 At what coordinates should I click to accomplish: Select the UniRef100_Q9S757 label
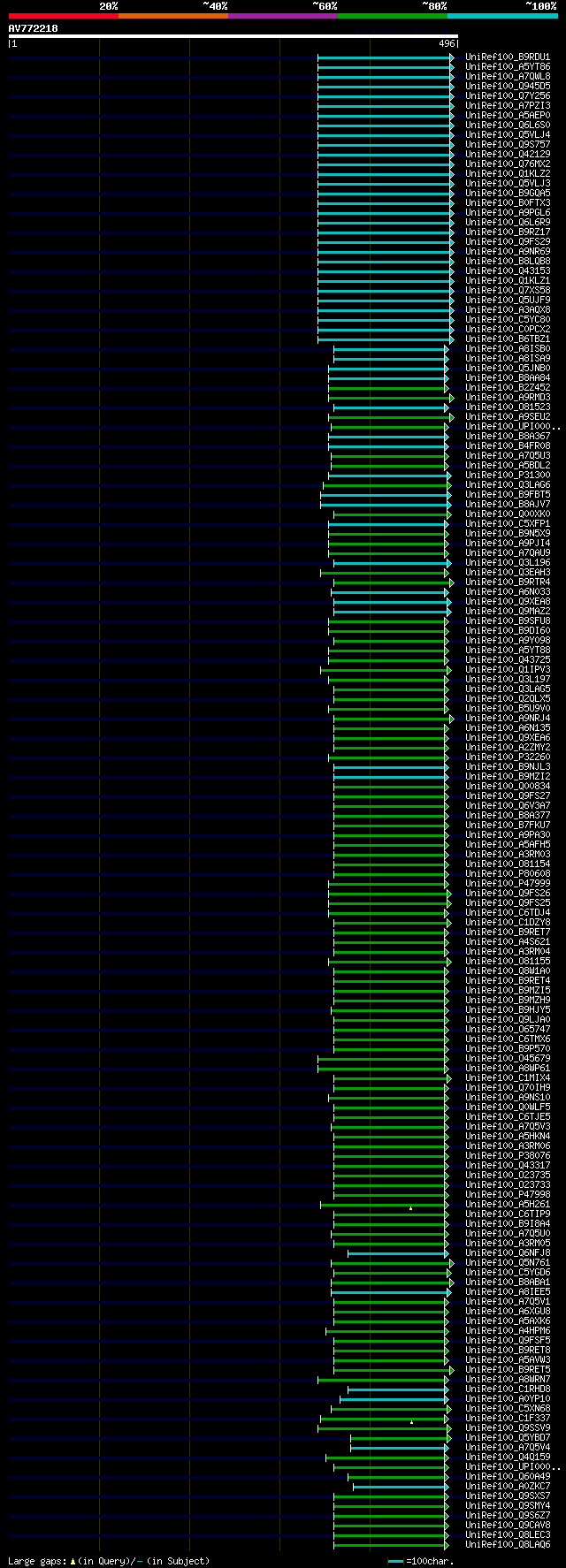pos(508,145)
